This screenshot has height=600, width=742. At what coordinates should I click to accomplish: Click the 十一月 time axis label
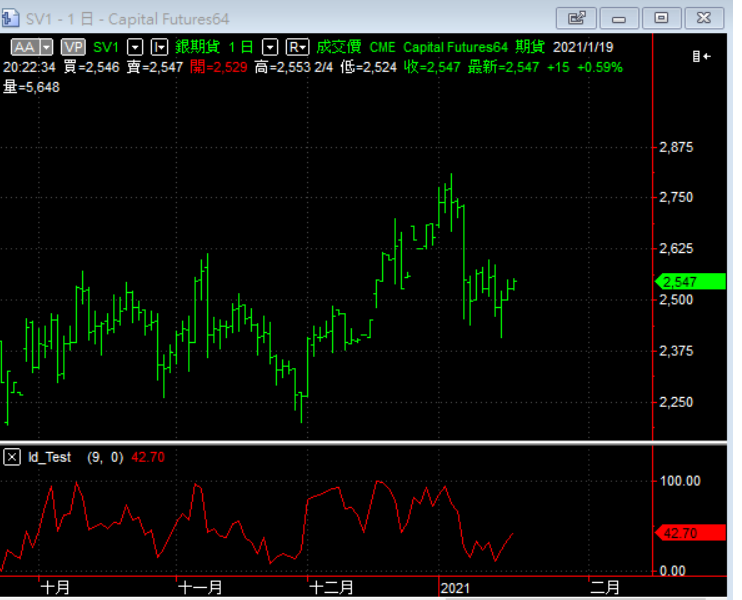(201, 588)
